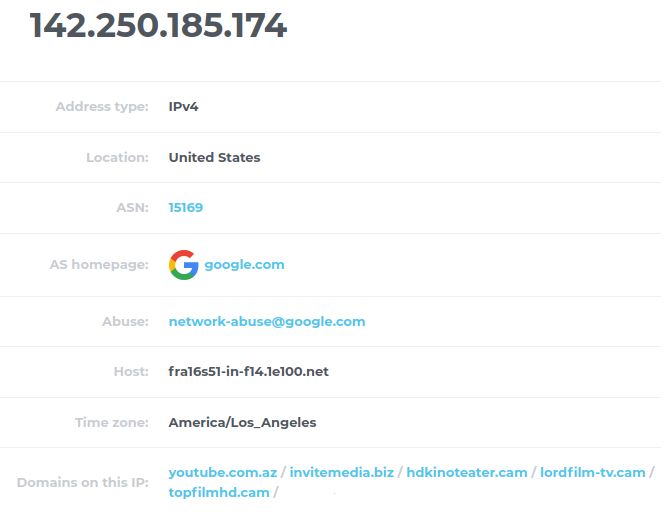Open ASN 15169 link
The width and height of the screenshot is (667, 512).
(x=186, y=208)
